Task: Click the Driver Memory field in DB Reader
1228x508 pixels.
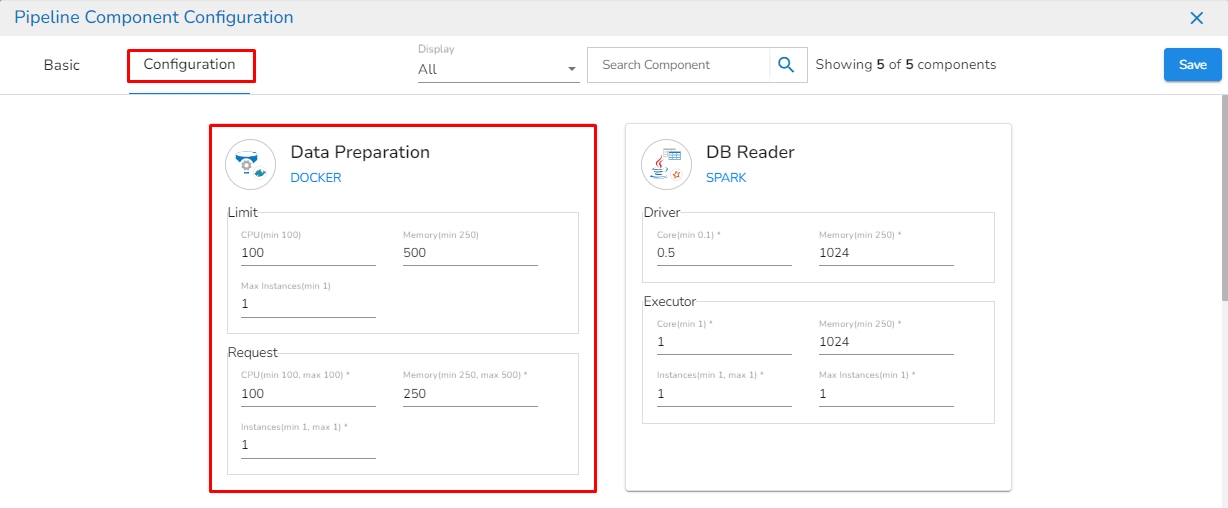Action: (x=886, y=253)
